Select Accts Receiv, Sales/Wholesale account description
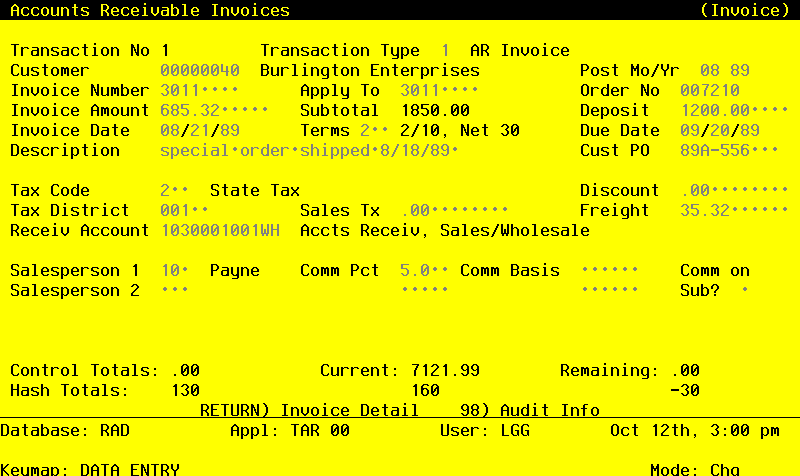 (445, 231)
